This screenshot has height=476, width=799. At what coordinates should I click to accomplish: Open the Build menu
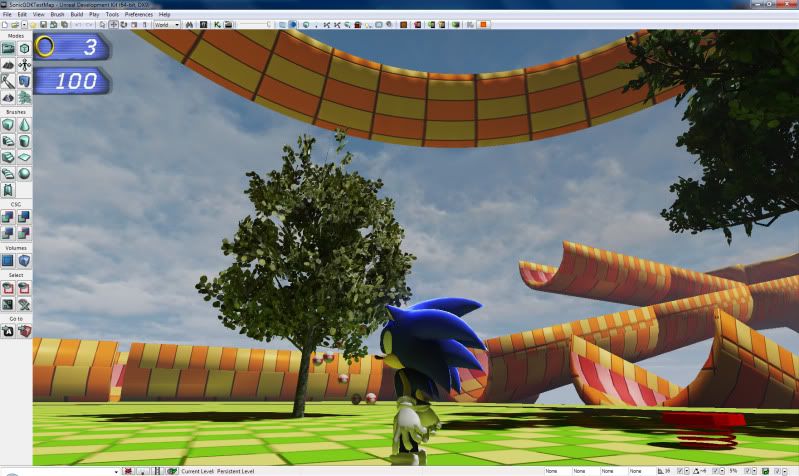(76, 14)
